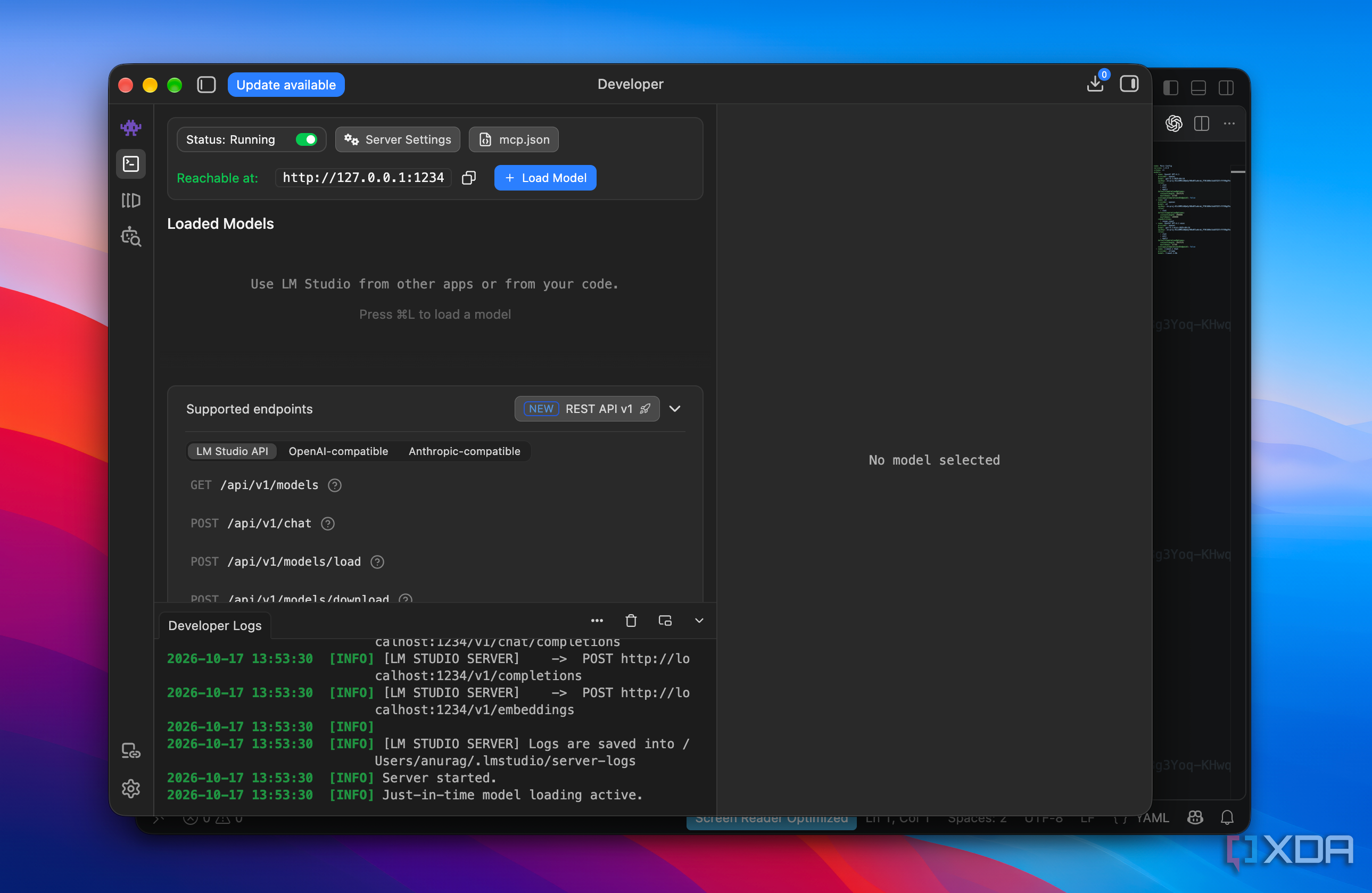This screenshot has width=1372, height=893.
Task: Click the editor minimap in the background window
Action: (x=1192, y=210)
